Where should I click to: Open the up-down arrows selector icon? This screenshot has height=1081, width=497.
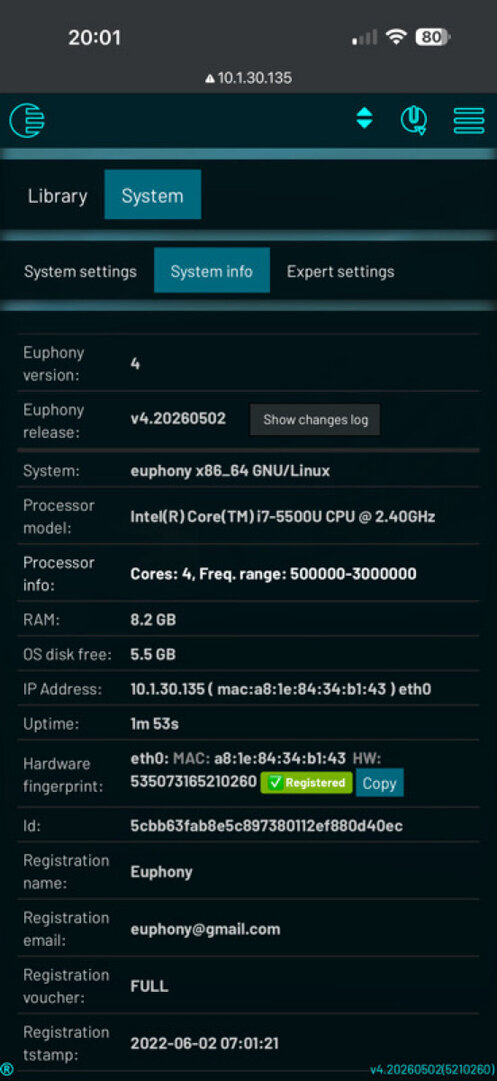364,119
